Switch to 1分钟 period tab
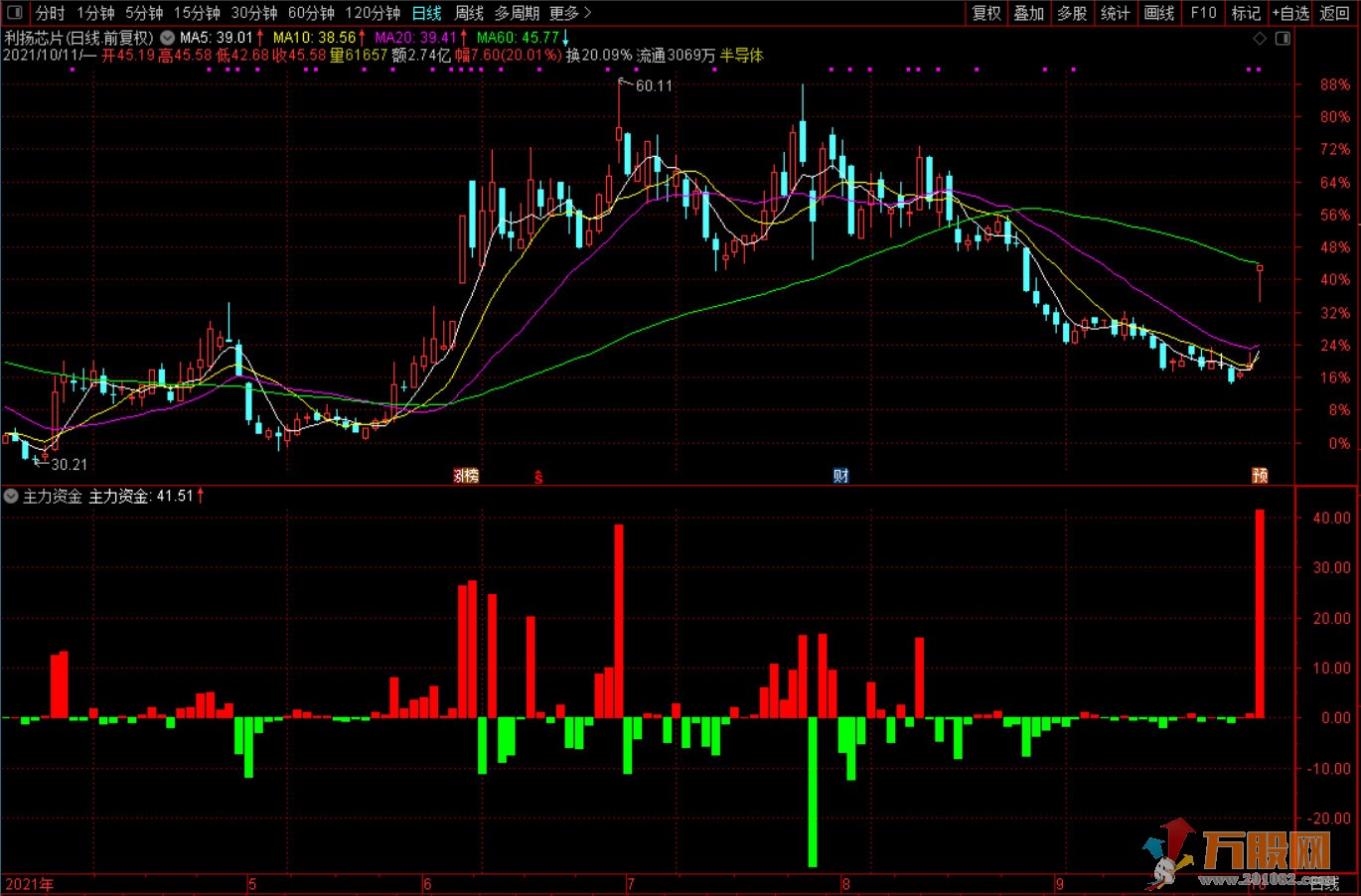This screenshot has height=896, width=1361. (95, 13)
